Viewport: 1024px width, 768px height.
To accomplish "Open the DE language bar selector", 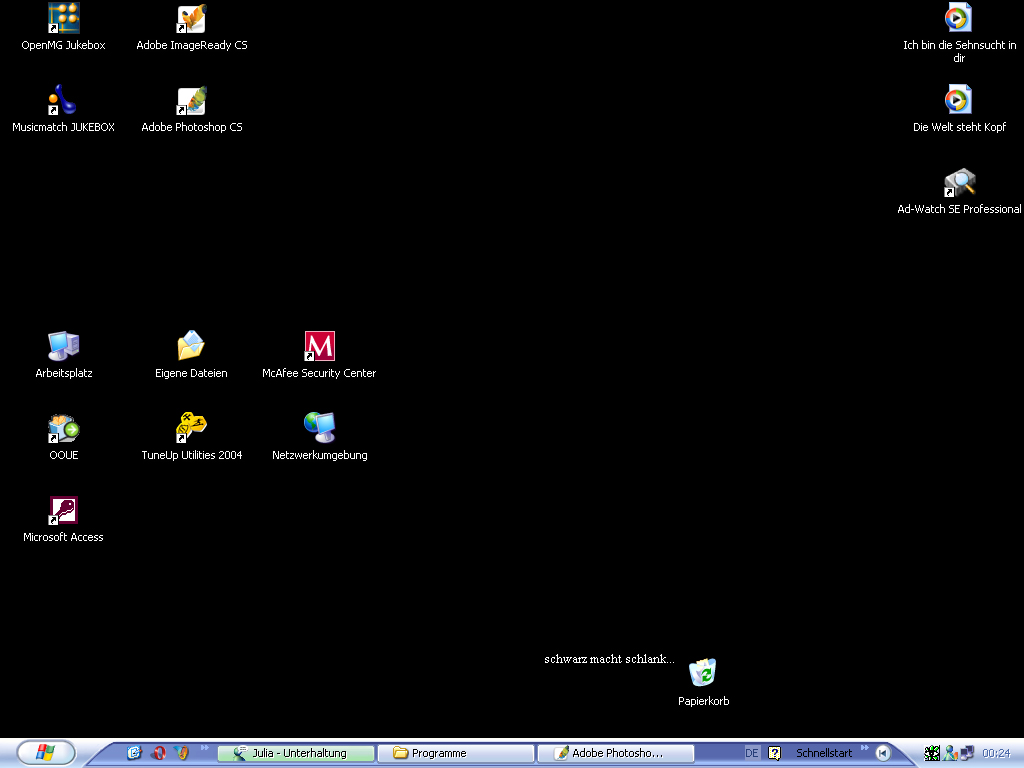I will (x=752, y=753).
